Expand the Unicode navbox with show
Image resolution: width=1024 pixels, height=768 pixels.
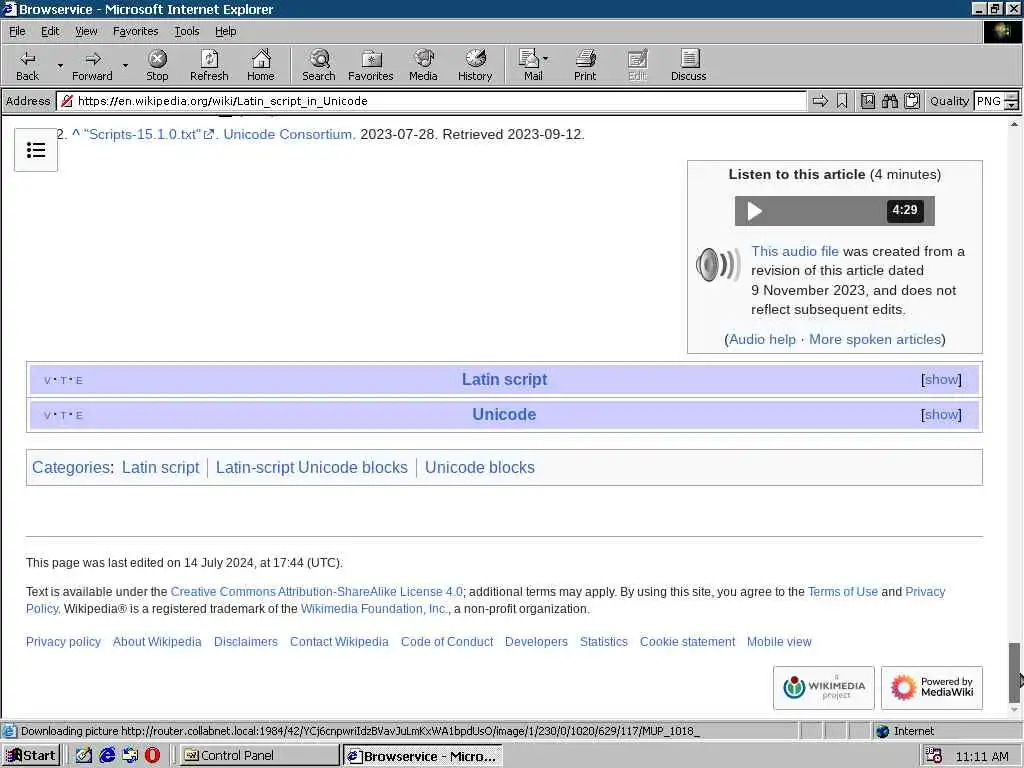click(941, 414)
